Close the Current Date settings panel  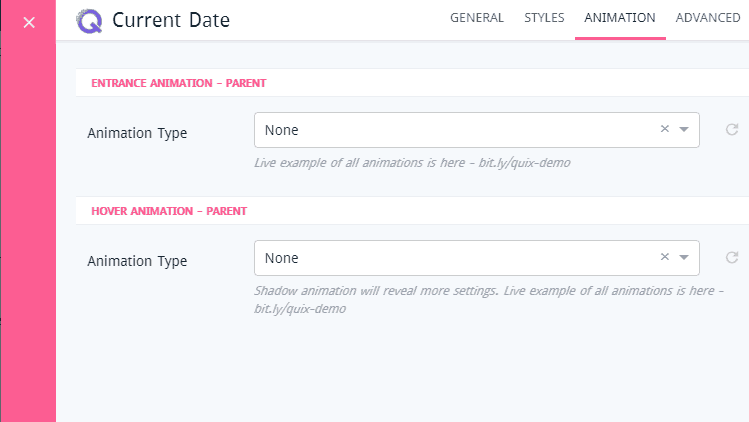[29, 22]
